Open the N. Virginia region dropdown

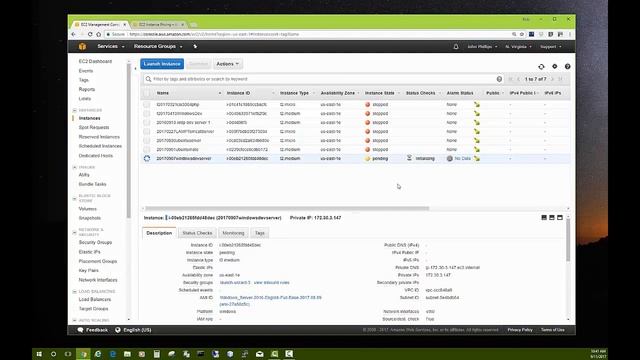click(x=518, y=47)
